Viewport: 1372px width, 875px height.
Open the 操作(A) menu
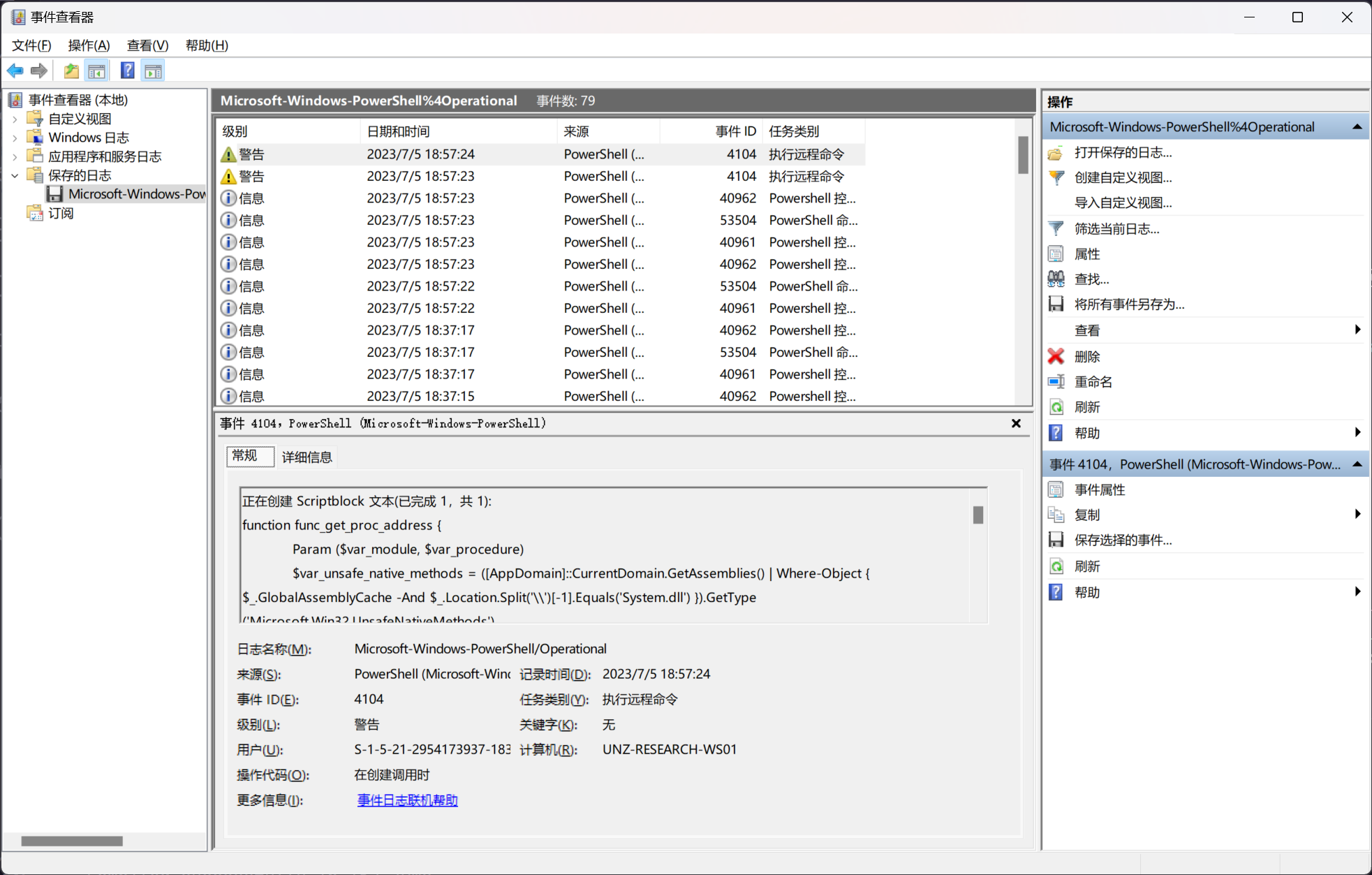[x=89, y=45]
